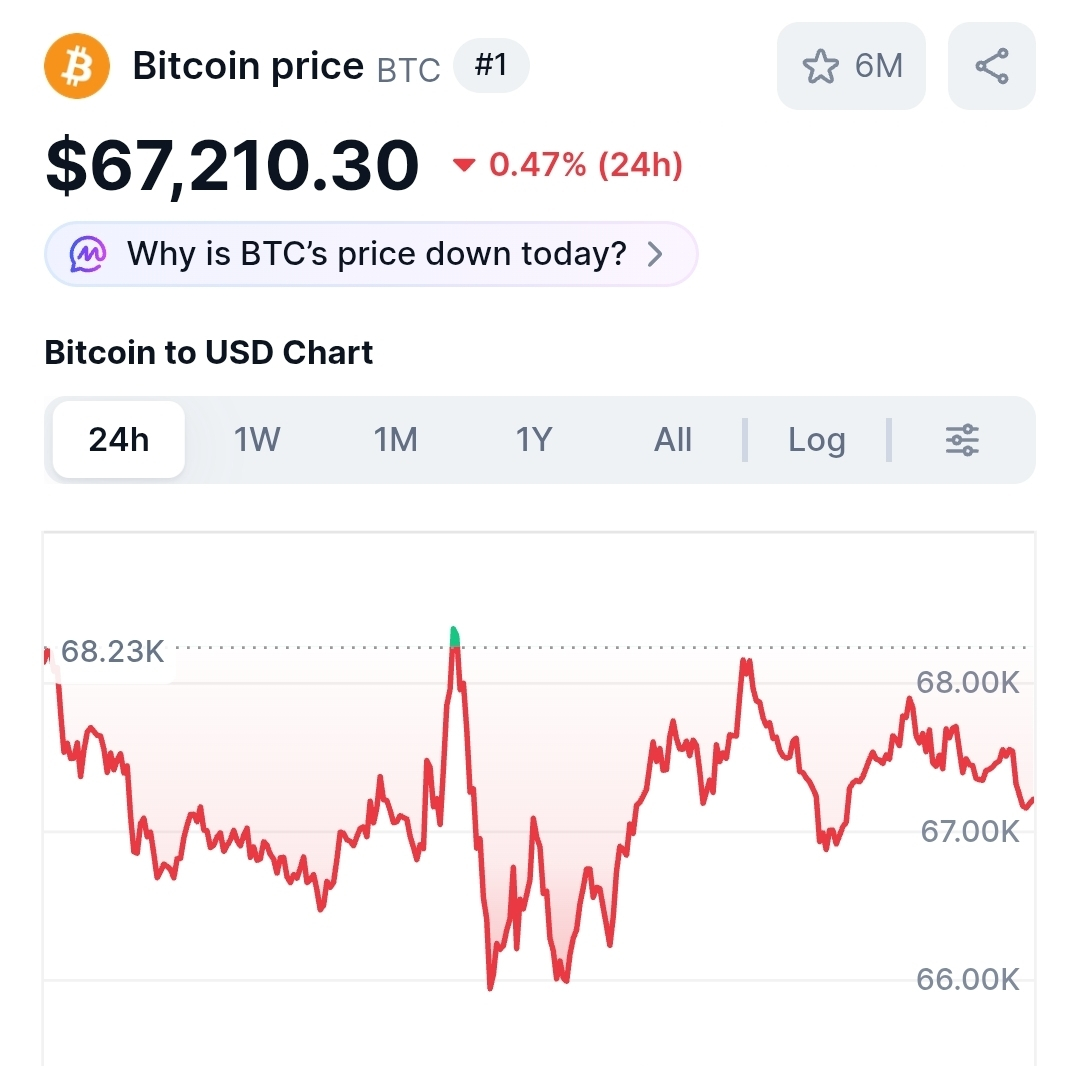Image resolution: width=1080 pixels, height=1066 pixels.
Task: Click the 68.23K opening price label
Action: (x=112, y=652)
